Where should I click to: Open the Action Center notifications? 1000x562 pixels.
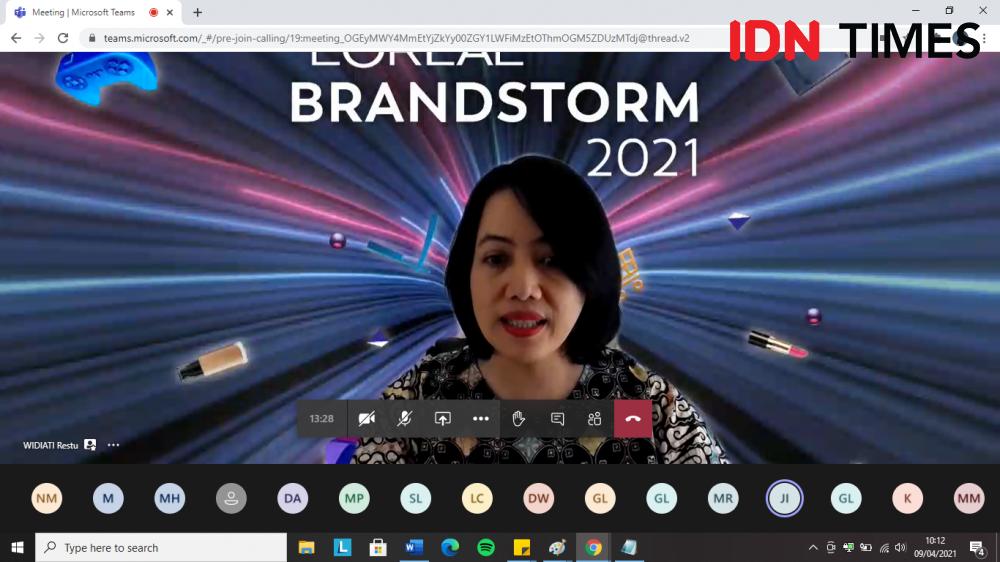(x=977, y=547)
